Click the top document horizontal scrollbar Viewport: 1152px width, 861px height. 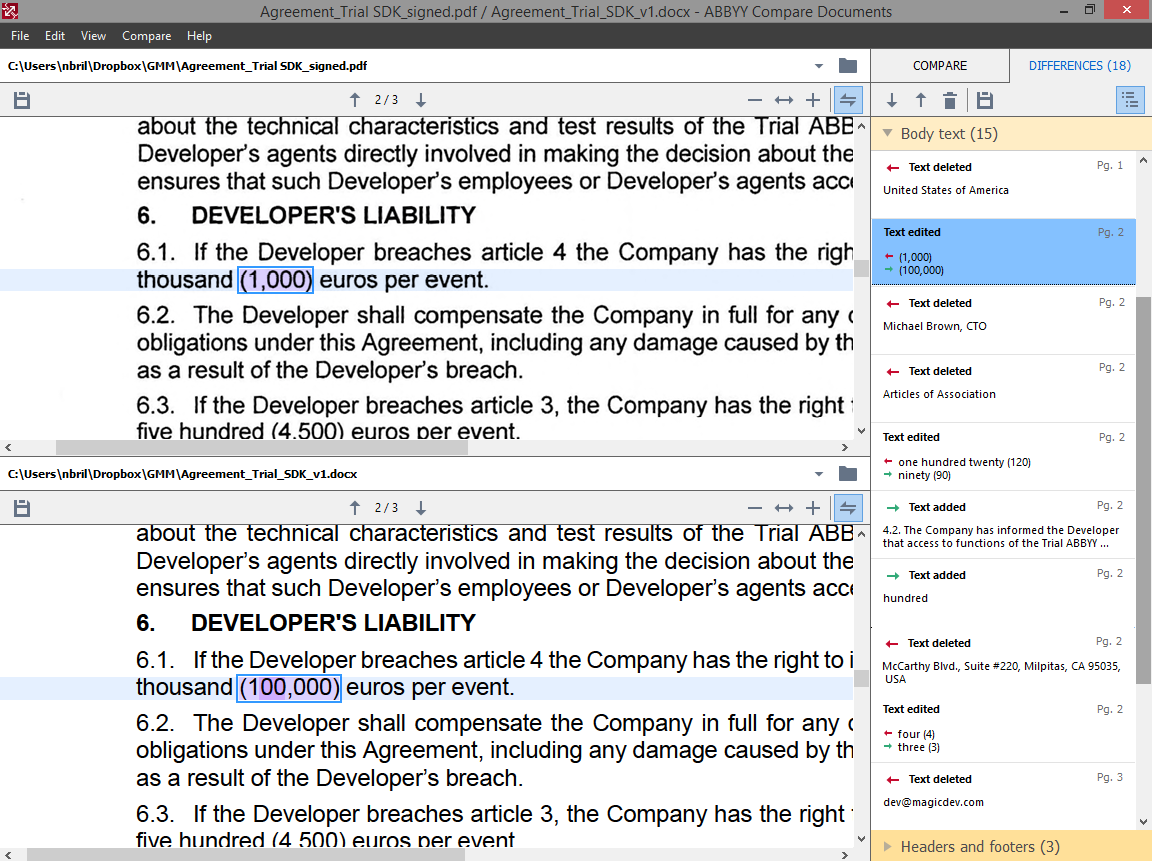click(262, 447)
